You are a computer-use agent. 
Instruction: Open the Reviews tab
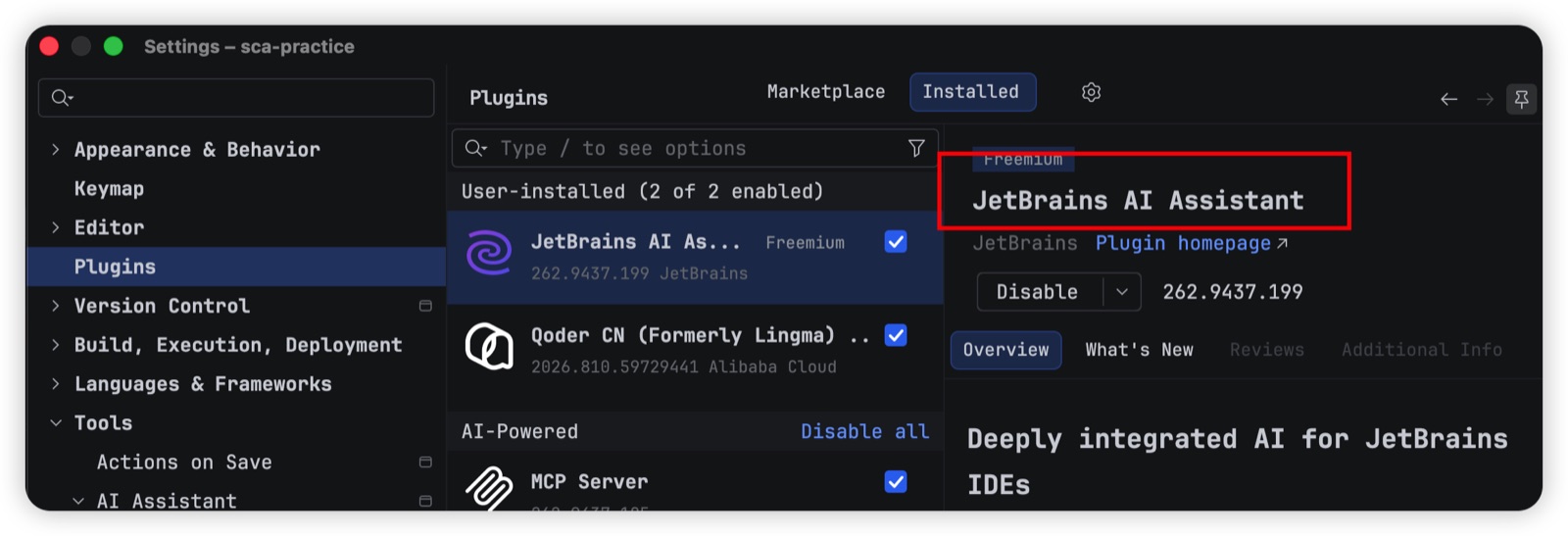(1267, 350)
